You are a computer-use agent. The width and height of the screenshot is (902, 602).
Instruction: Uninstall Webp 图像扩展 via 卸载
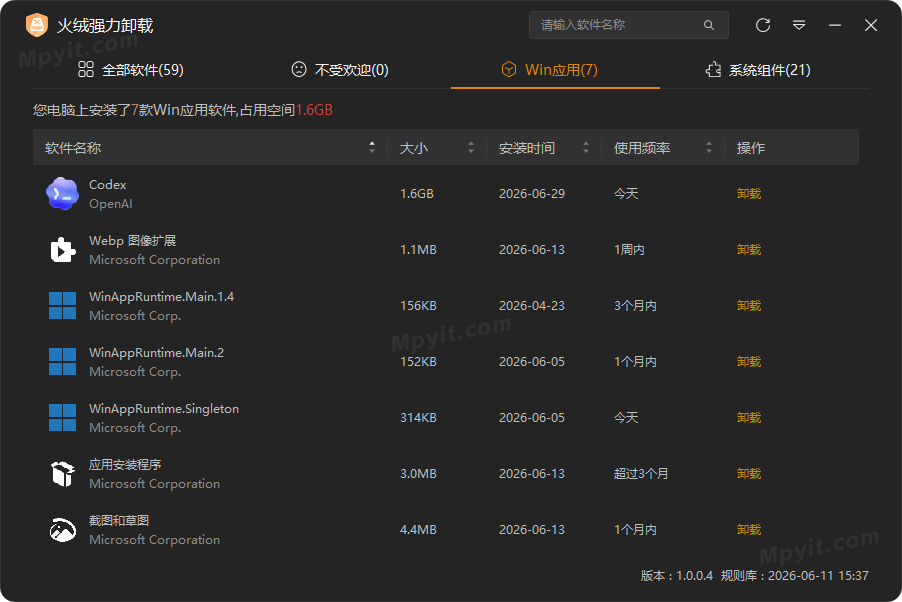(x=749, y=250)
